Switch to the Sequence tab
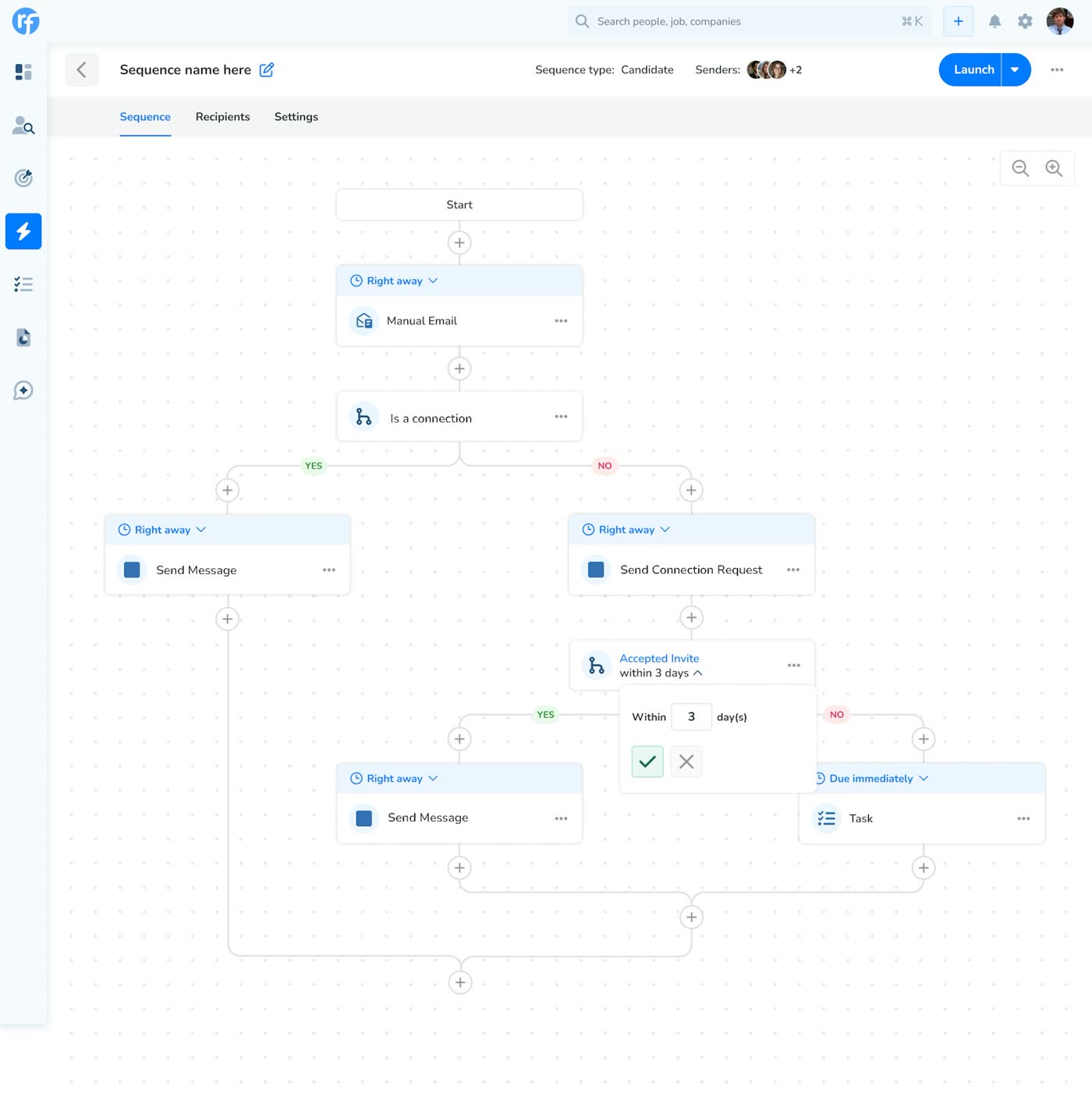Image resolution: width=1092 pixels, height=1100 pixels. (x=145, y=117)
